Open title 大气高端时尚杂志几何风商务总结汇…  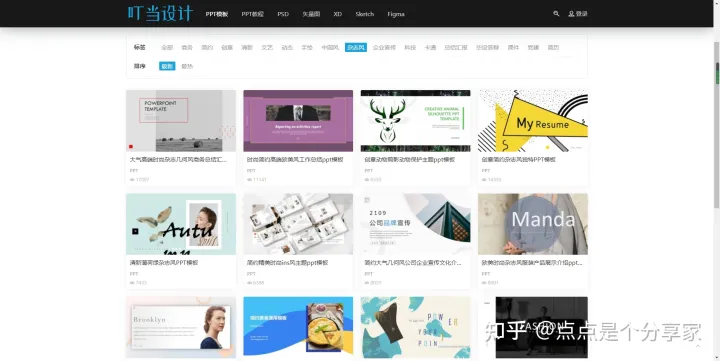(179, 160)
